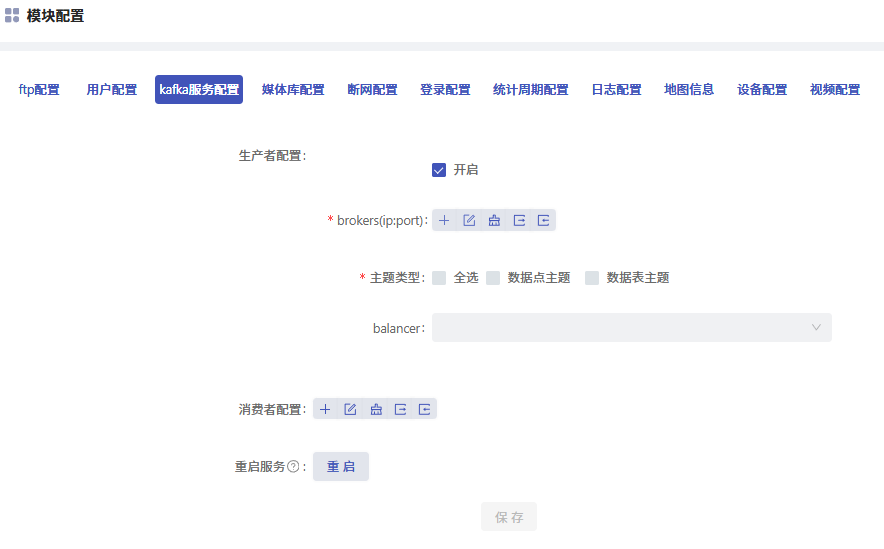Click the clear (broom) icon beside 消费者配置
Image resolution: width=884 pixels, height=549 pixels.
pyautogui.click(x=376, y=409)
